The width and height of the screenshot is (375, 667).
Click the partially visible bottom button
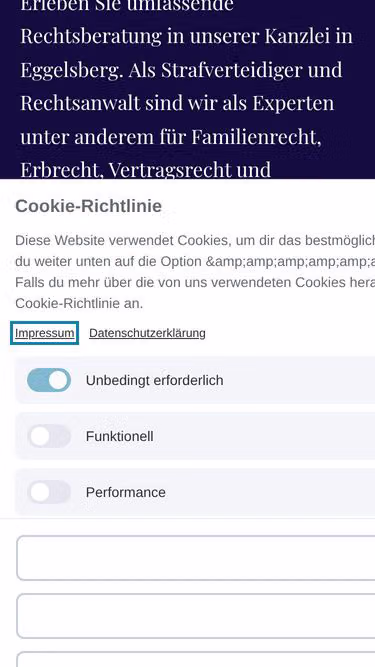click(x=196, y=659)
